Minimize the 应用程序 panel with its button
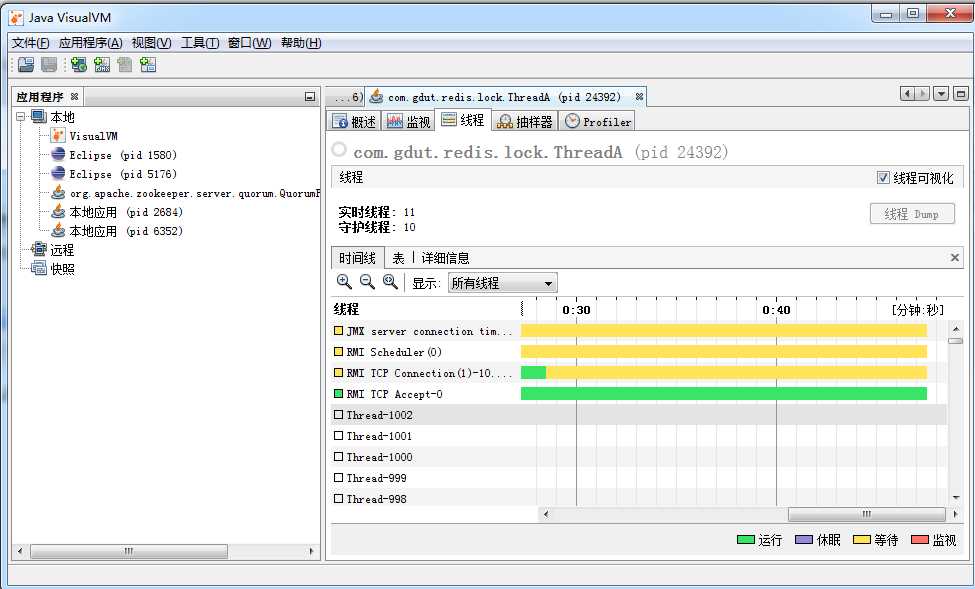The height and width of the screenshot is (589, 975). click(310, 96)
